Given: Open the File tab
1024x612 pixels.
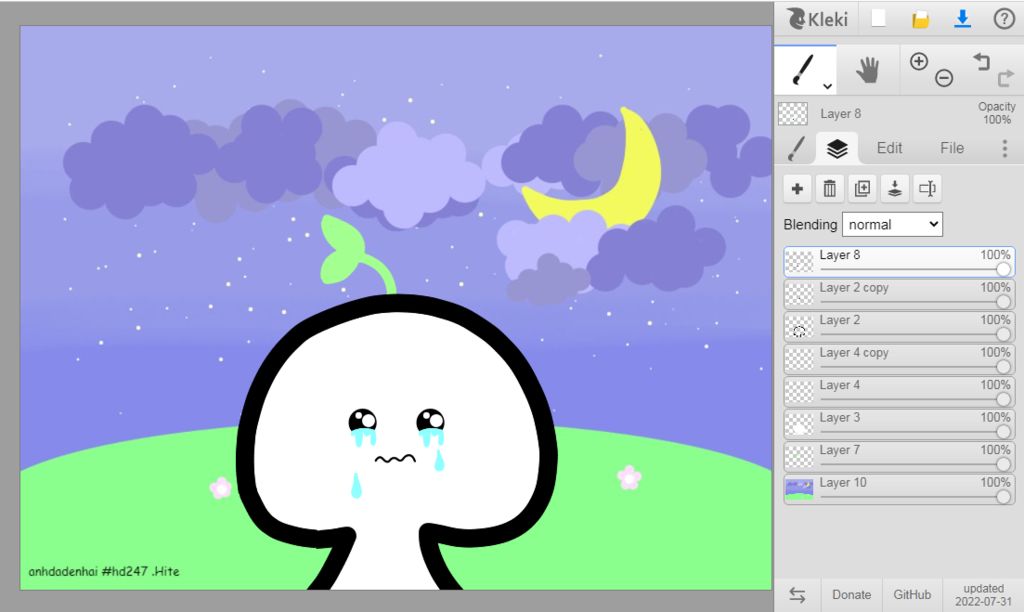Looking at the screenshot, I should 952,148.
